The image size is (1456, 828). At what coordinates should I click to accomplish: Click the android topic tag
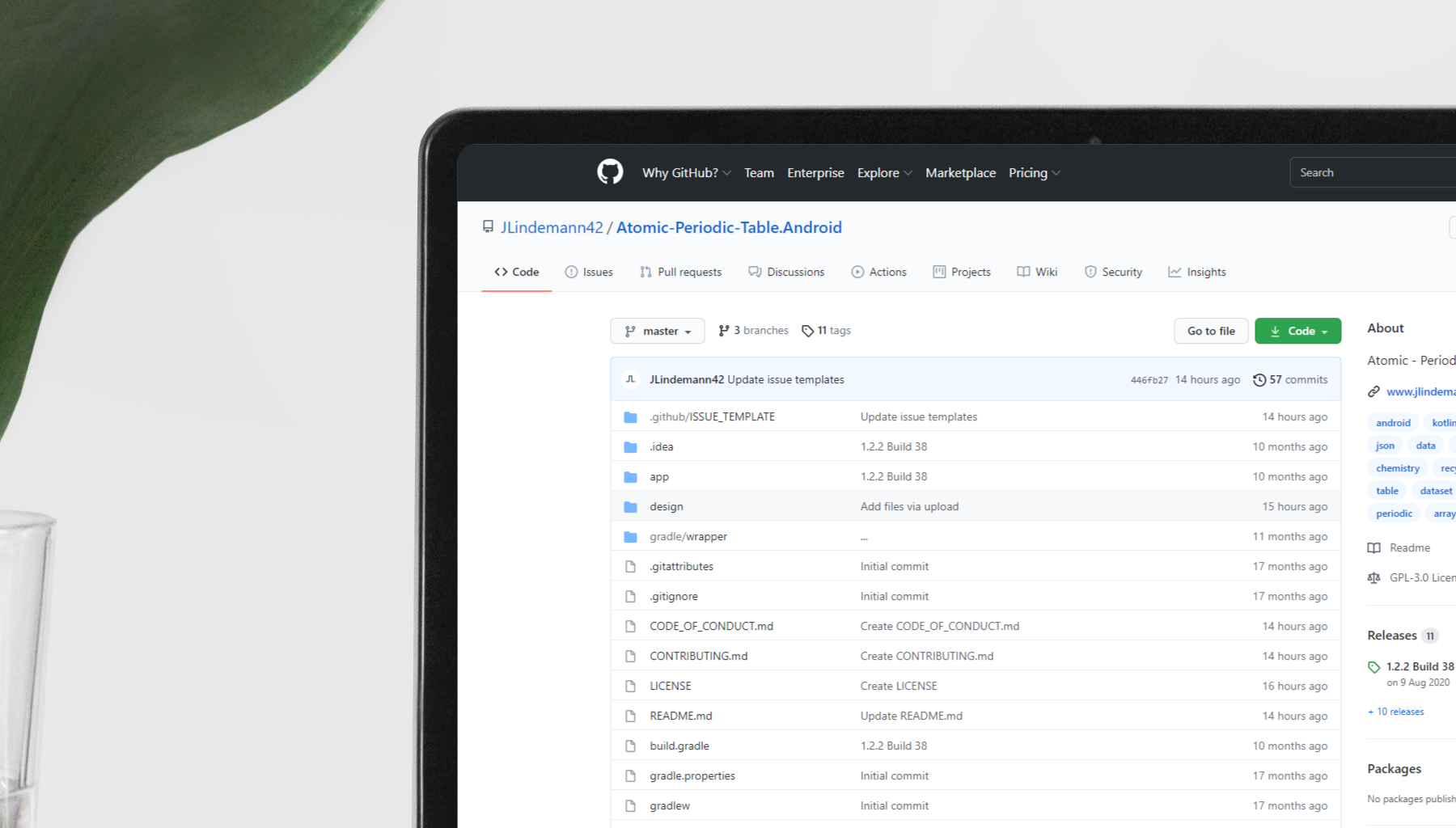(1393, 423)
